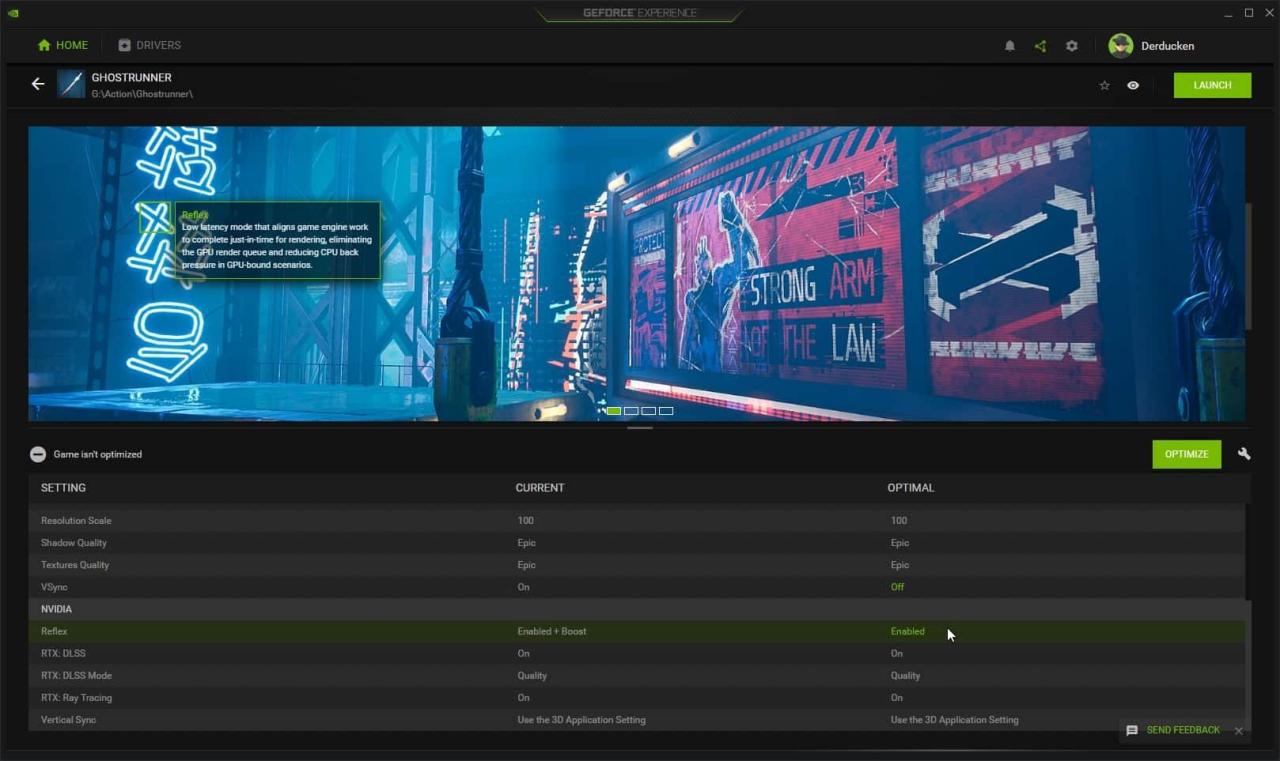Viewport: 1280px width, 761px height.
Task: Click the Game isn't optimized status text
Action: pos(98,454)
